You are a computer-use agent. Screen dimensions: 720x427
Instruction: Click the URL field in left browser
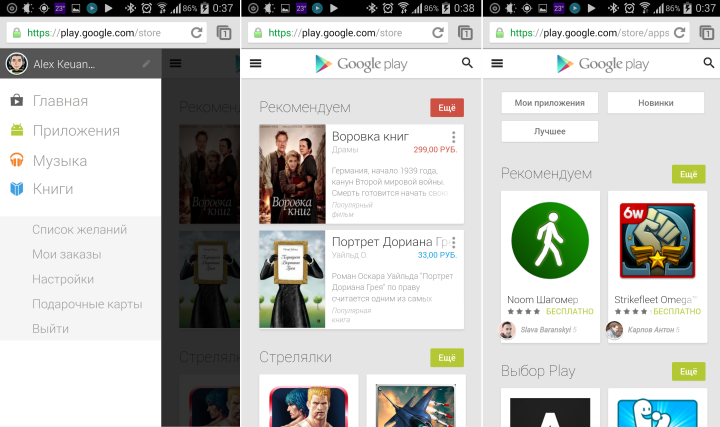coord(107,33)
